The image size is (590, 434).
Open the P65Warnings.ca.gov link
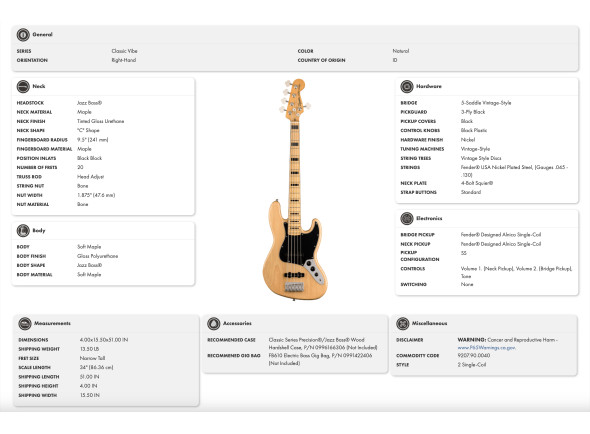click(x=487, y=348)
